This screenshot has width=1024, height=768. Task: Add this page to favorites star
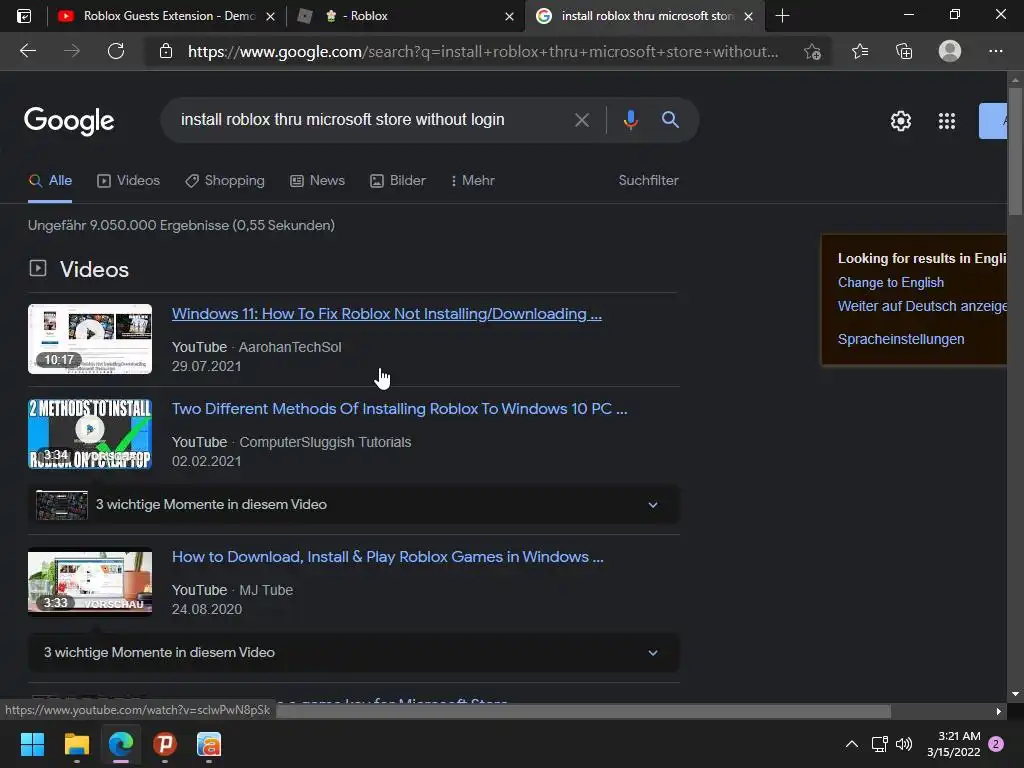812,51
